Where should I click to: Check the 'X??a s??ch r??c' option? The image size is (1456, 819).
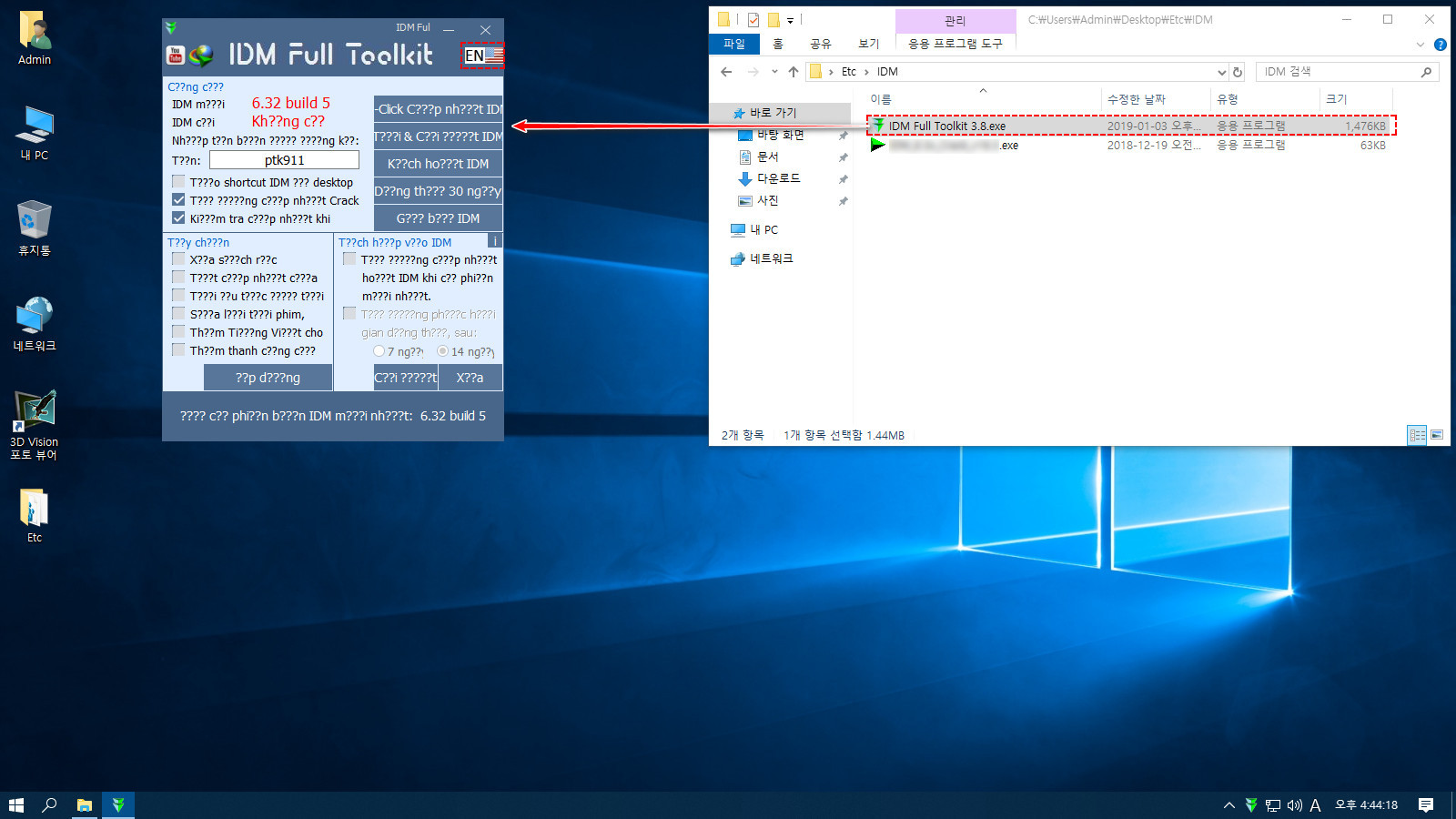click(178, 259)
